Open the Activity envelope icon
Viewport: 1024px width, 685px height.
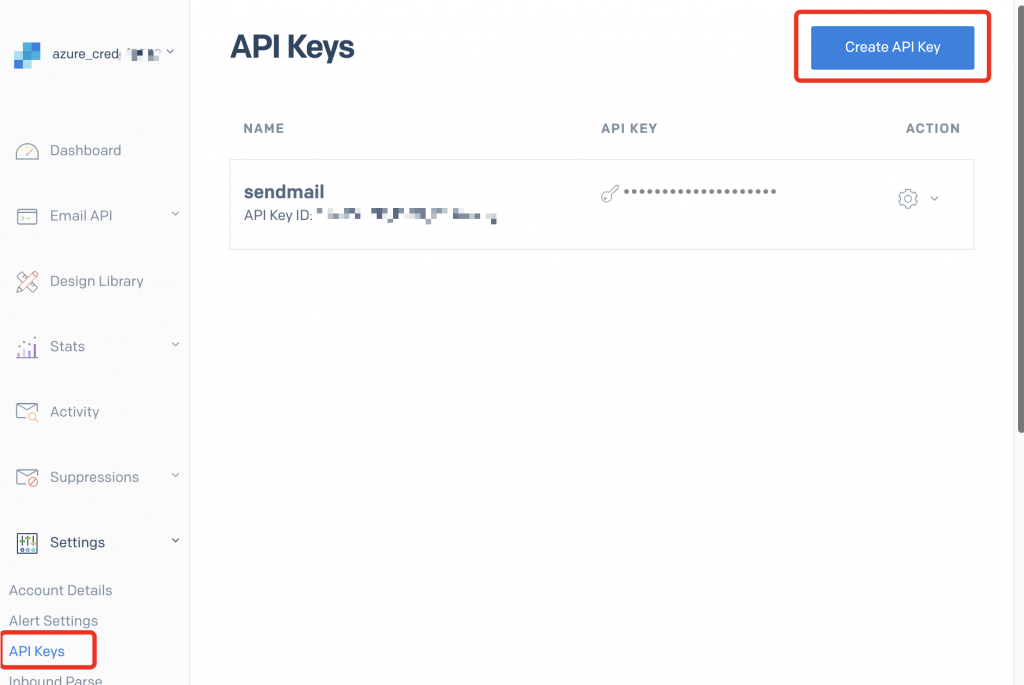coord(27,412)
